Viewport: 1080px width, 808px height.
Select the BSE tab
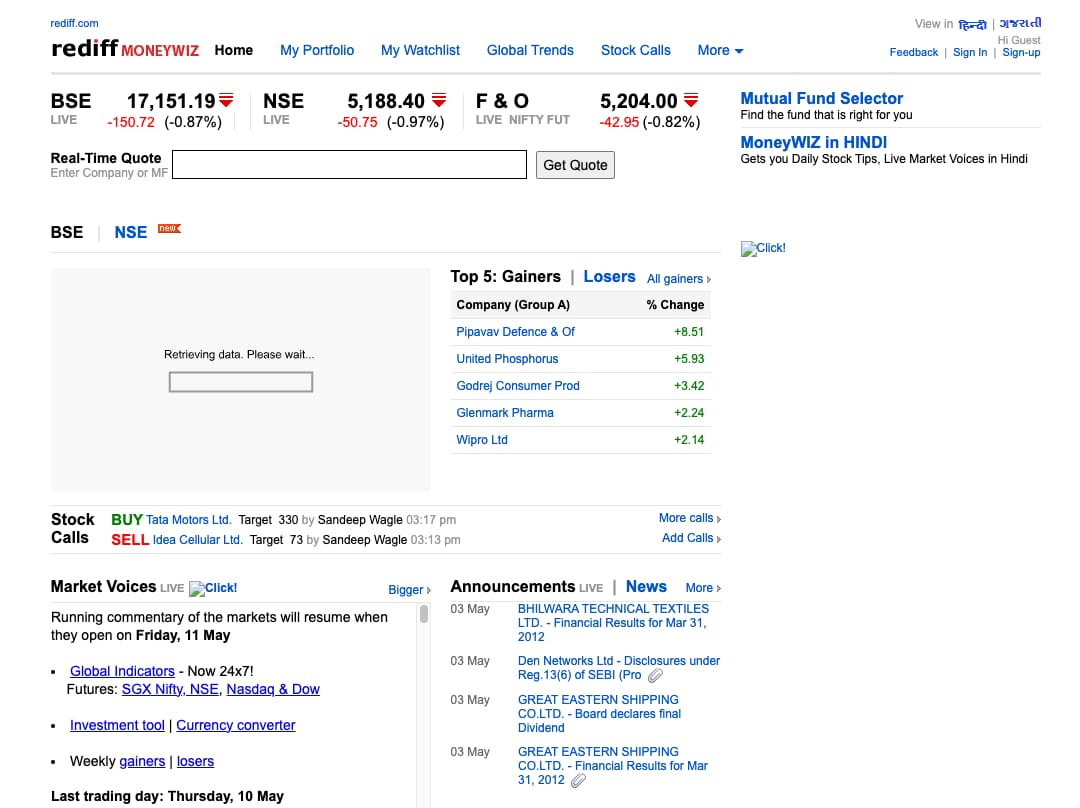click(x=67, y=232)
